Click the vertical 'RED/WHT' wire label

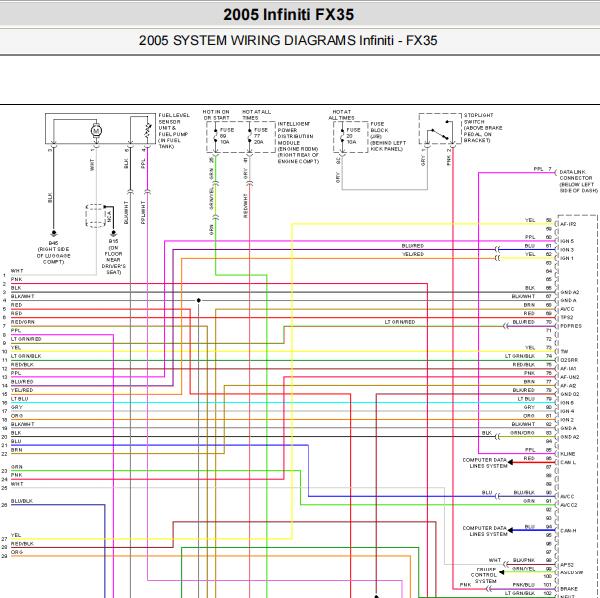pyautogui.click(x=245, y=206)
